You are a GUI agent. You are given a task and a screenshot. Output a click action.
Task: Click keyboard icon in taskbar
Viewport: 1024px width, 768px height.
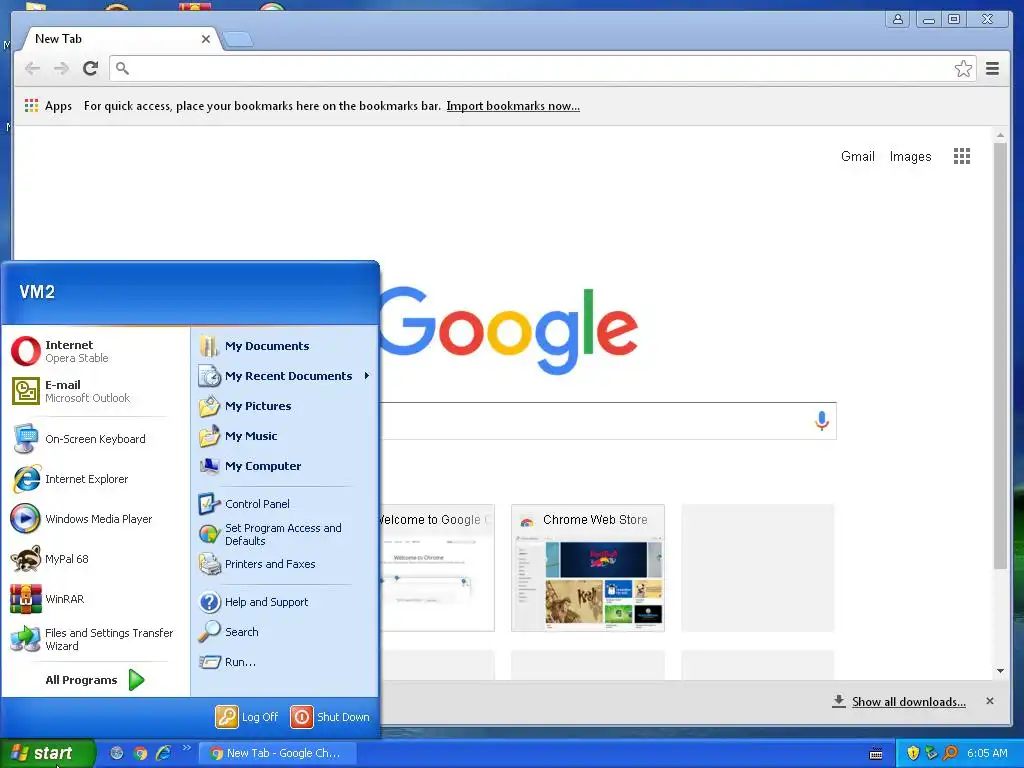[876, 754]
